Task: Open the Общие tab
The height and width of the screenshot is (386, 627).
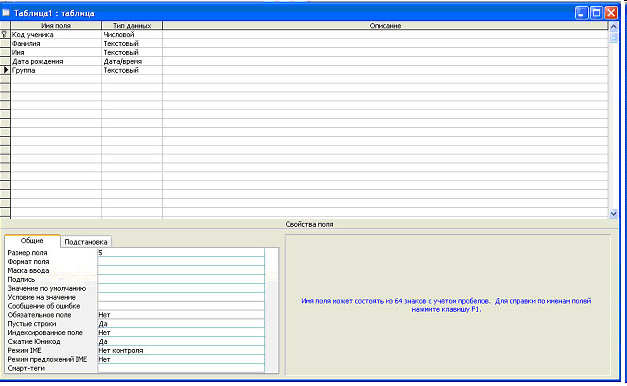Action: (x=32, y=241)
